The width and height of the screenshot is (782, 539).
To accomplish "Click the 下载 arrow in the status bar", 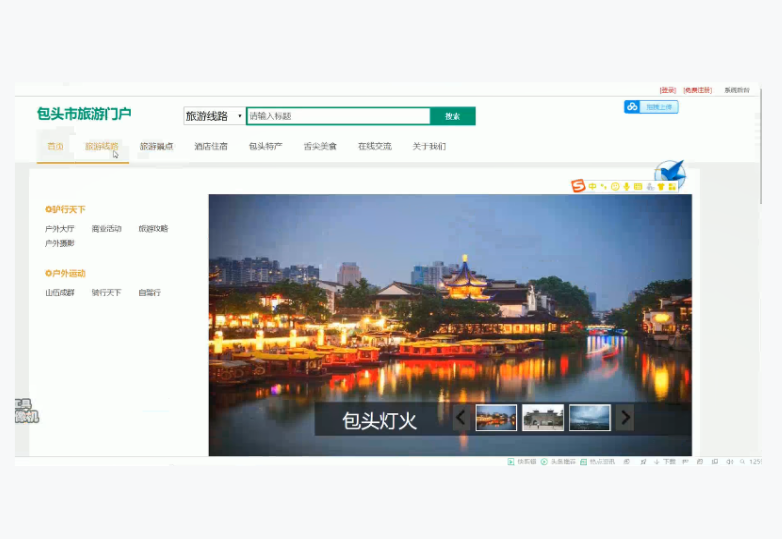I will [657, 462].
